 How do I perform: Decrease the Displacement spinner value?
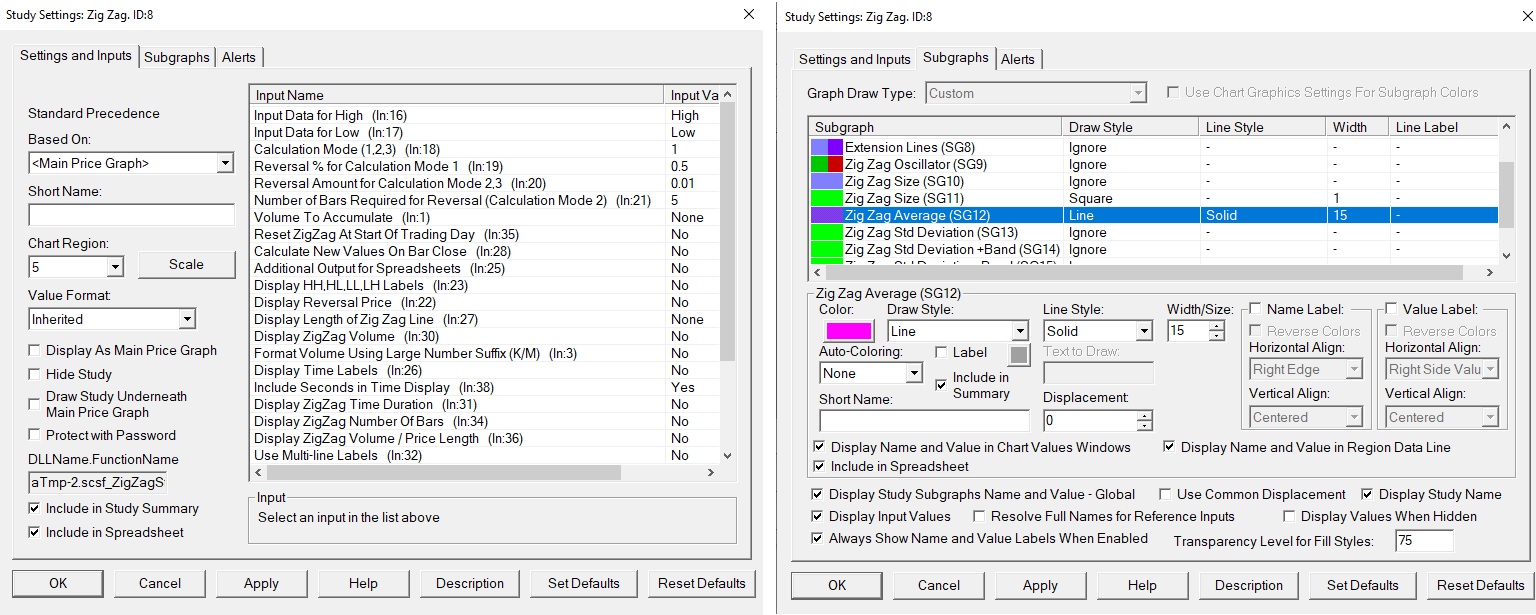[1144, 426]
